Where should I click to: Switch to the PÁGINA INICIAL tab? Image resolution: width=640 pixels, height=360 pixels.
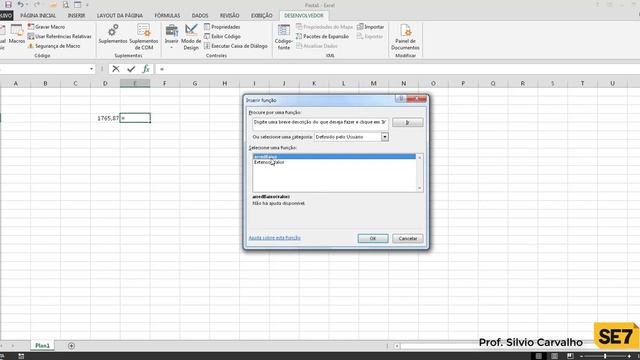(38, 16)
